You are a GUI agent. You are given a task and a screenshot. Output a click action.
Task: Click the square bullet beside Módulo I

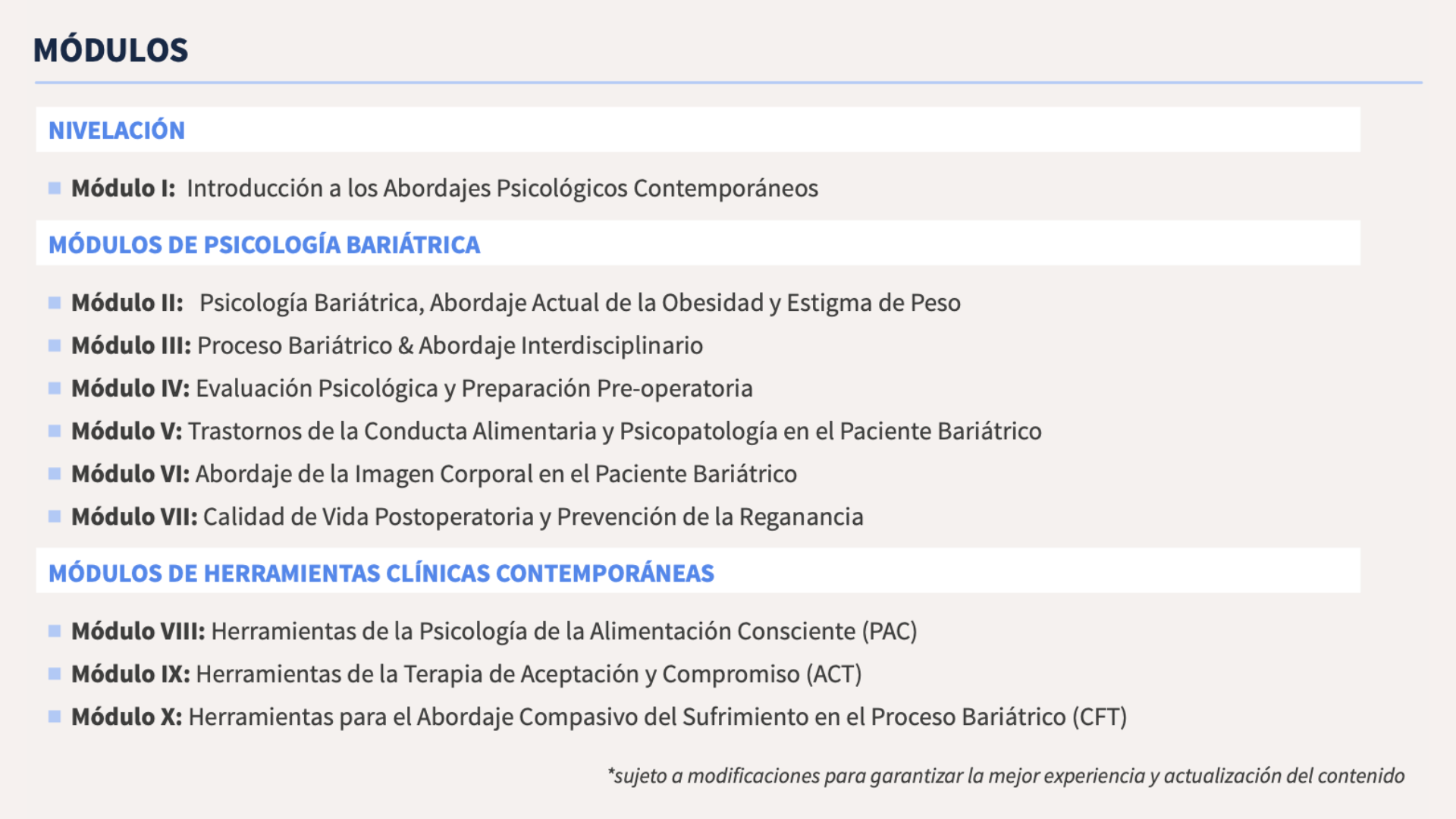(x=55, y=188)
